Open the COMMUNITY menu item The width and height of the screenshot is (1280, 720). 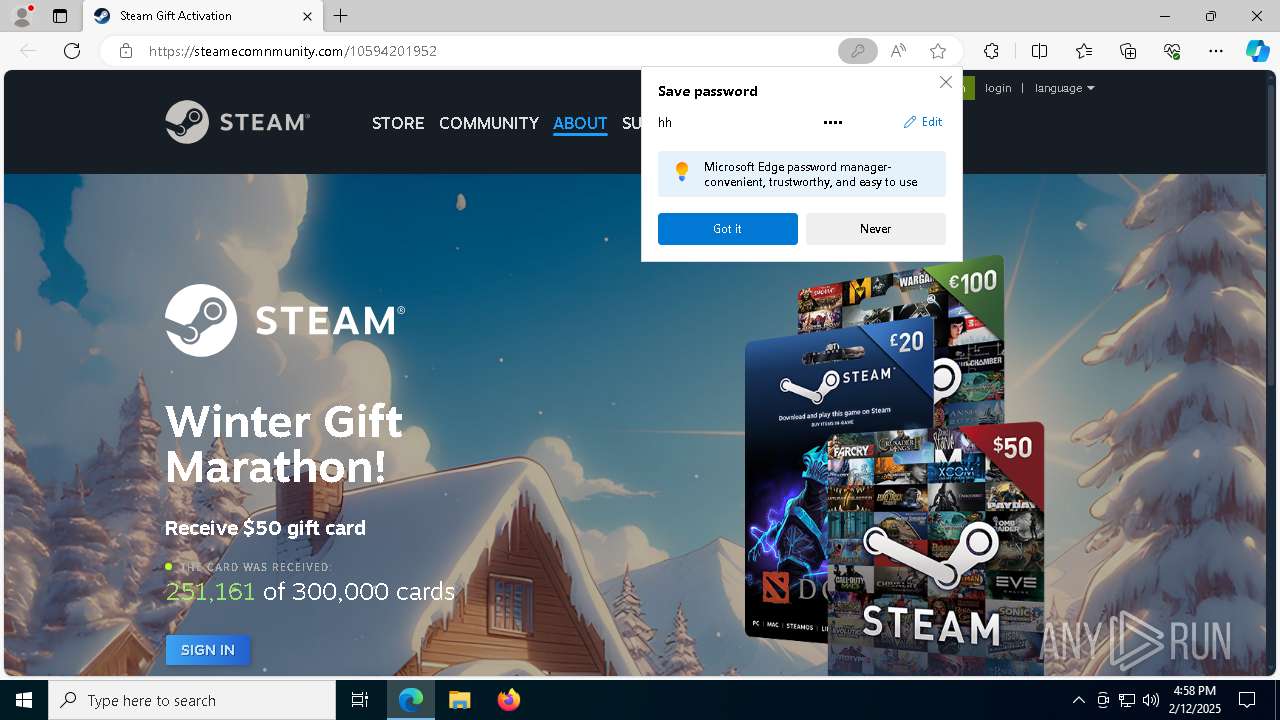tap(489, 123)
